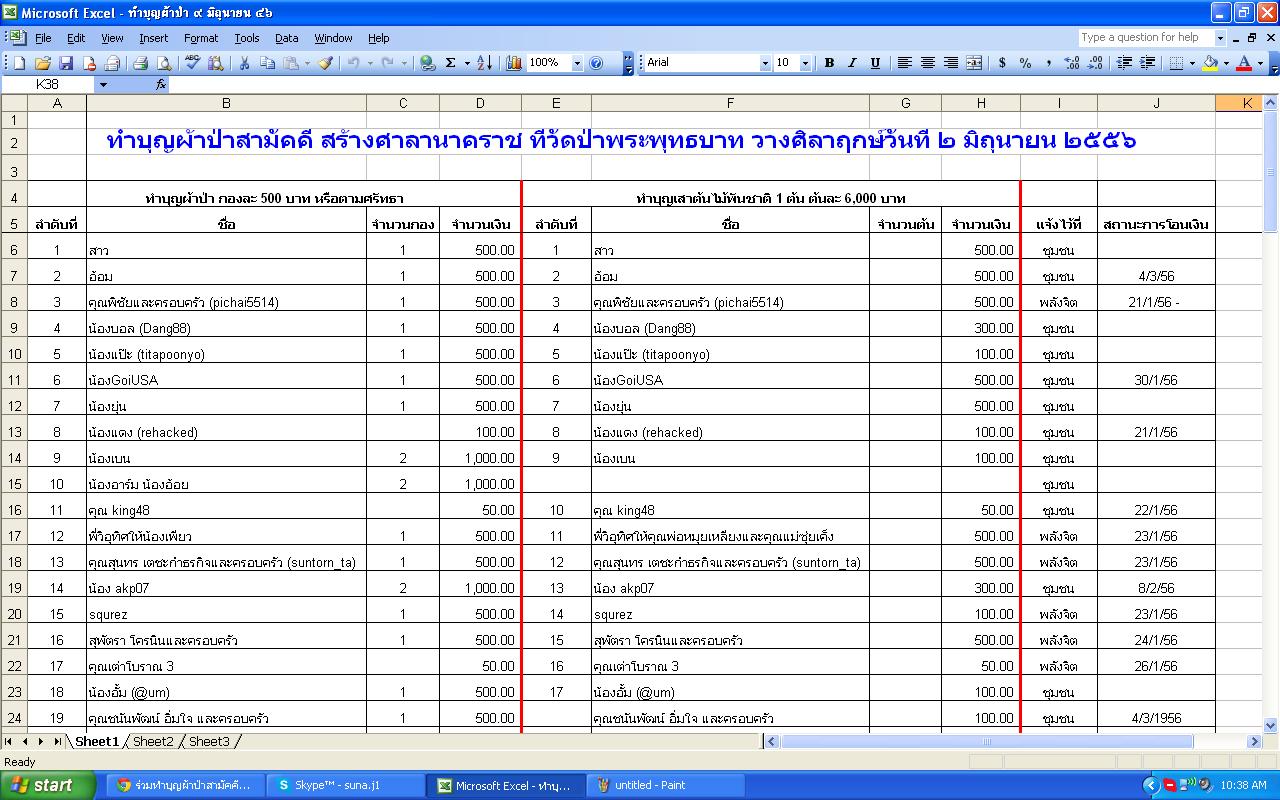
Task: Open the Format menu
Action: click(200, 38)
